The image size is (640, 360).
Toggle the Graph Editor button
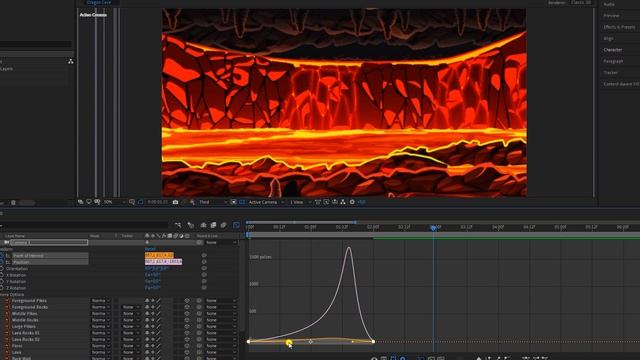236,225
